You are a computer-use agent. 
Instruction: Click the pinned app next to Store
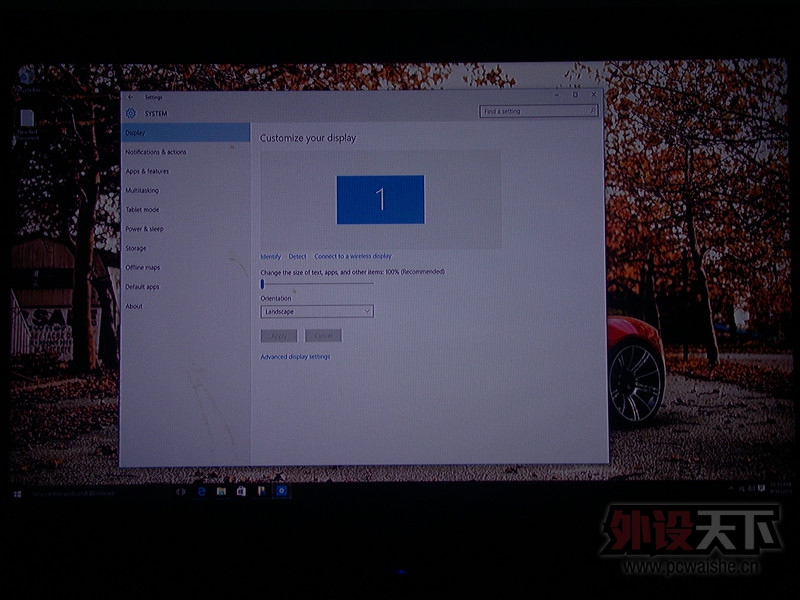click(x=261, y=491)
